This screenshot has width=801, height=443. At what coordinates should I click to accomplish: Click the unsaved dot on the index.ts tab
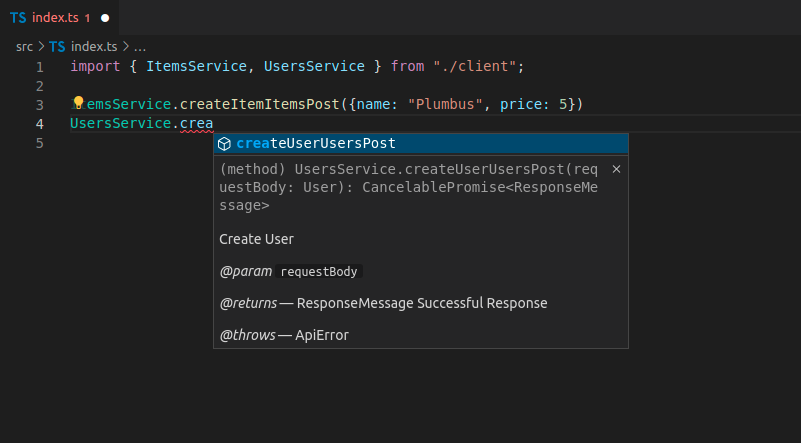coord(104,18)
